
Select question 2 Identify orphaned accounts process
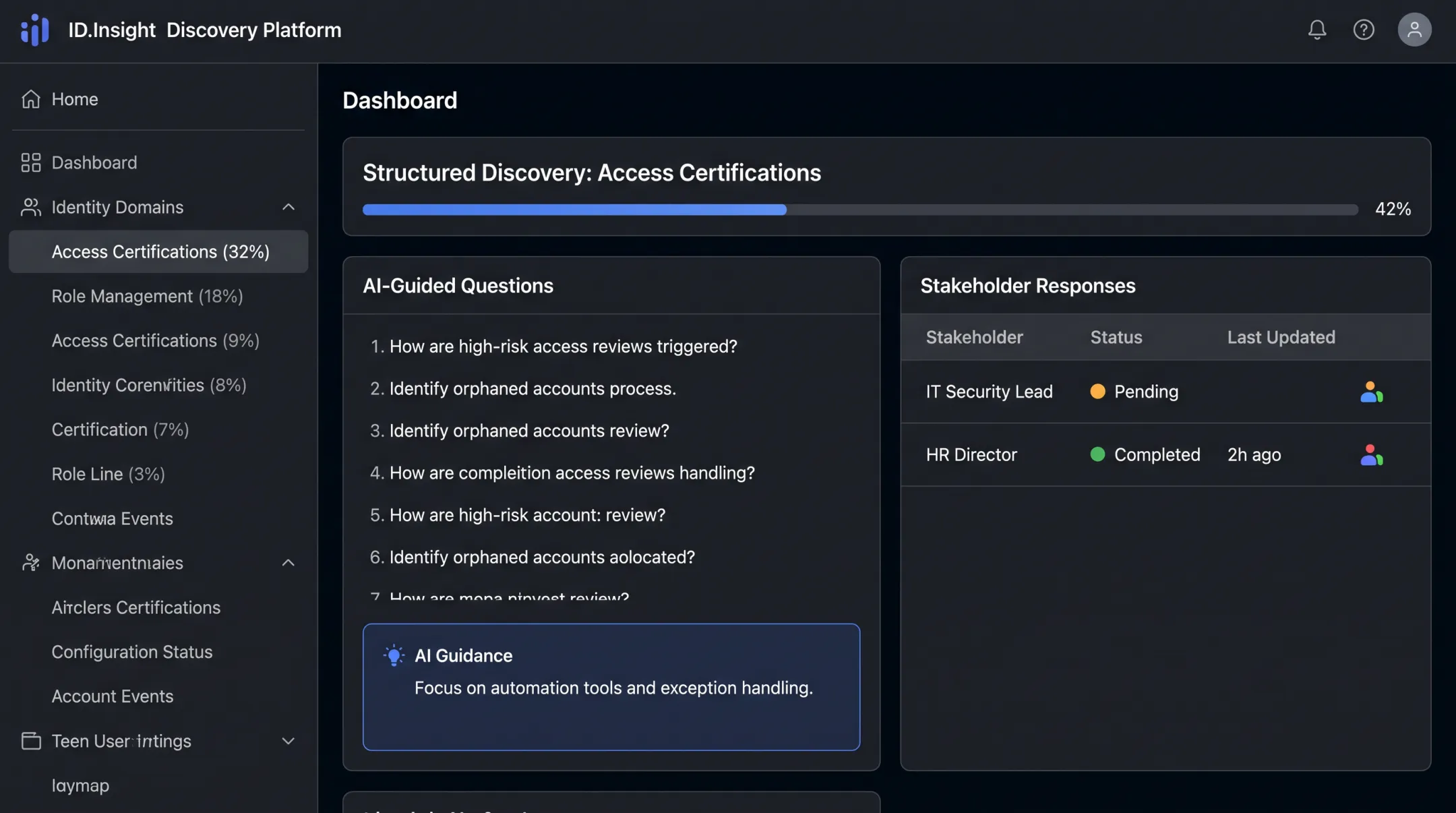point(522,388)
